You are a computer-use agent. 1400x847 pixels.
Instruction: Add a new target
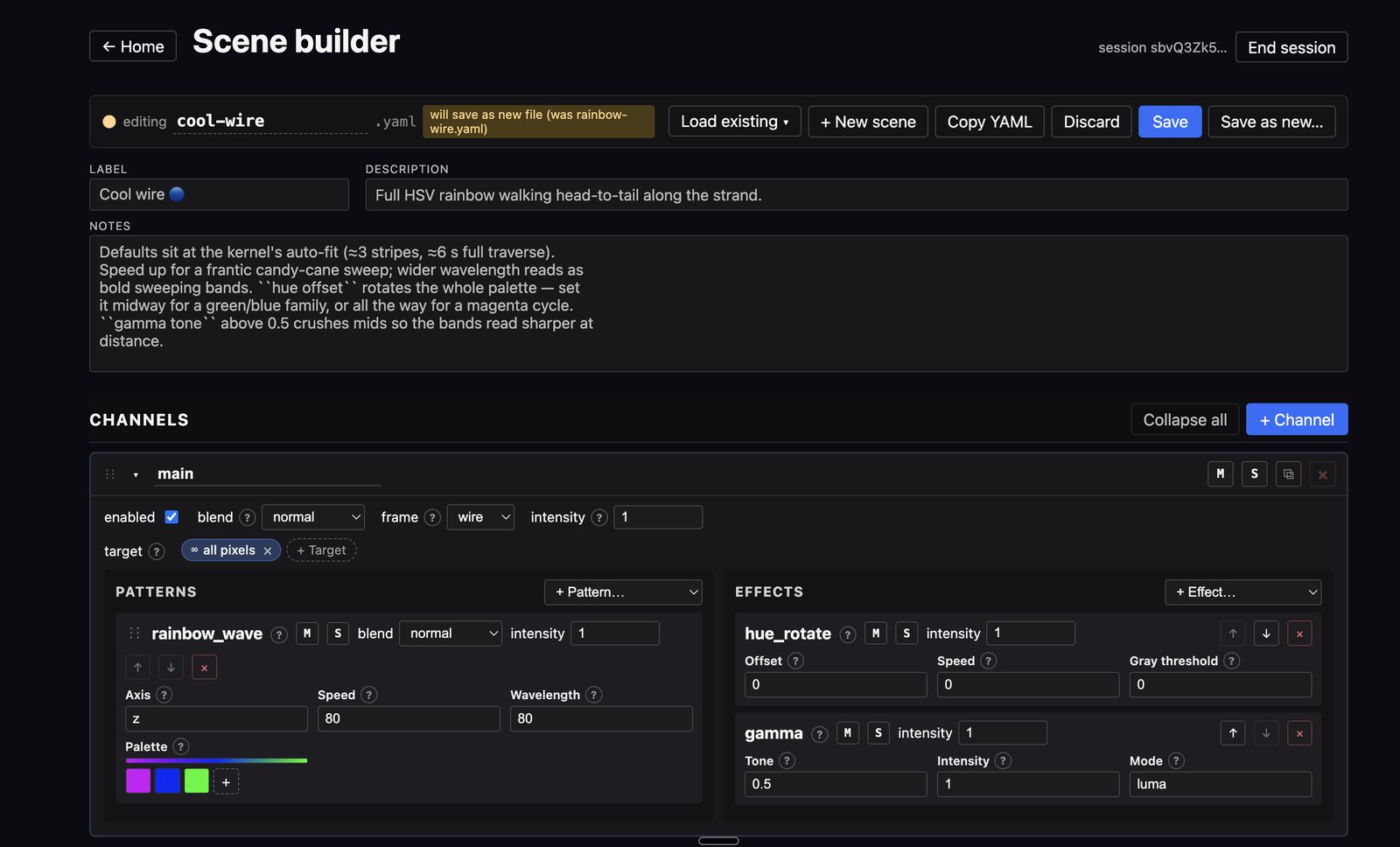[x=321, y=550]
